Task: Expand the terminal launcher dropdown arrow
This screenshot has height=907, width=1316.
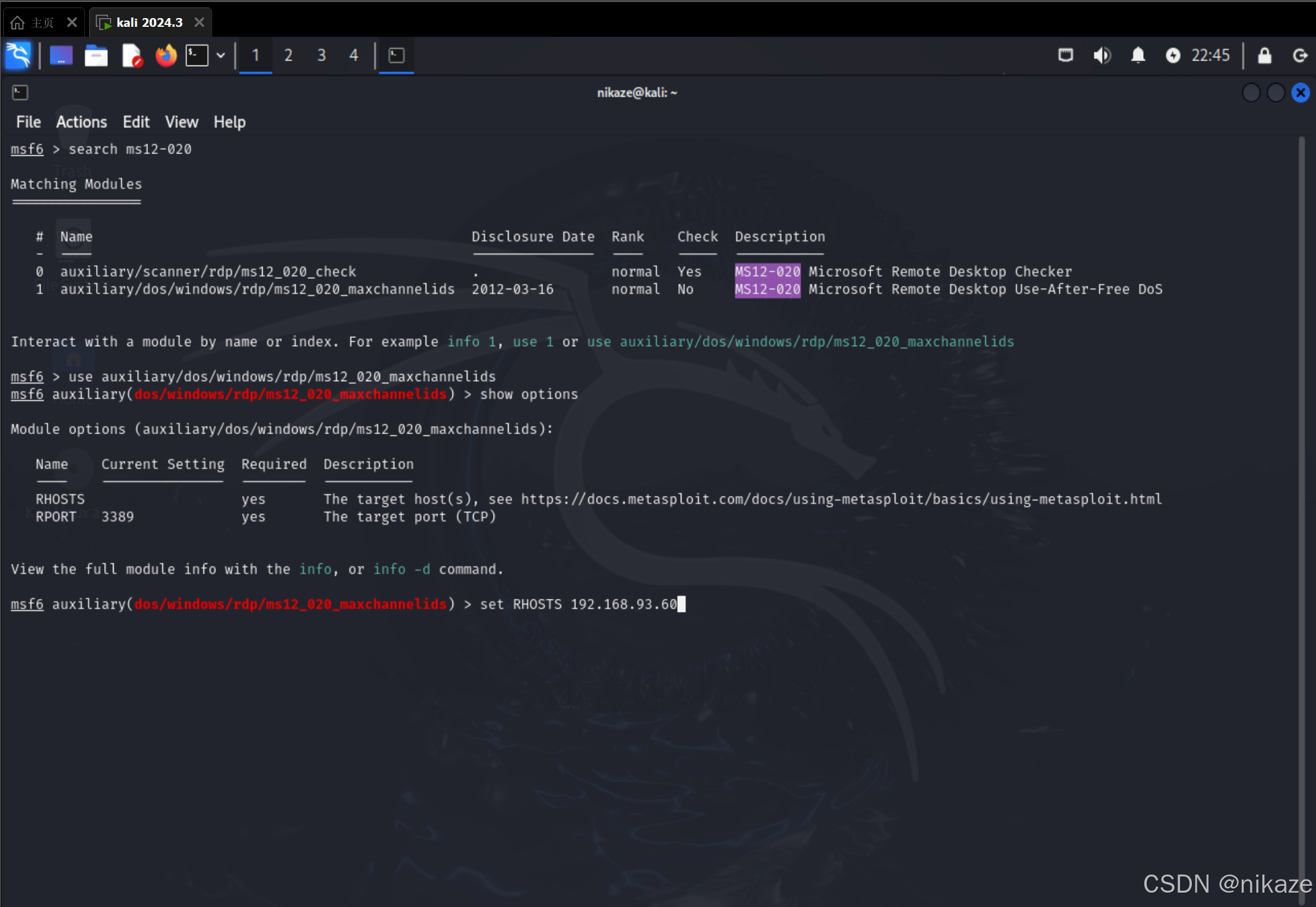Action: (x=220, y=56)
